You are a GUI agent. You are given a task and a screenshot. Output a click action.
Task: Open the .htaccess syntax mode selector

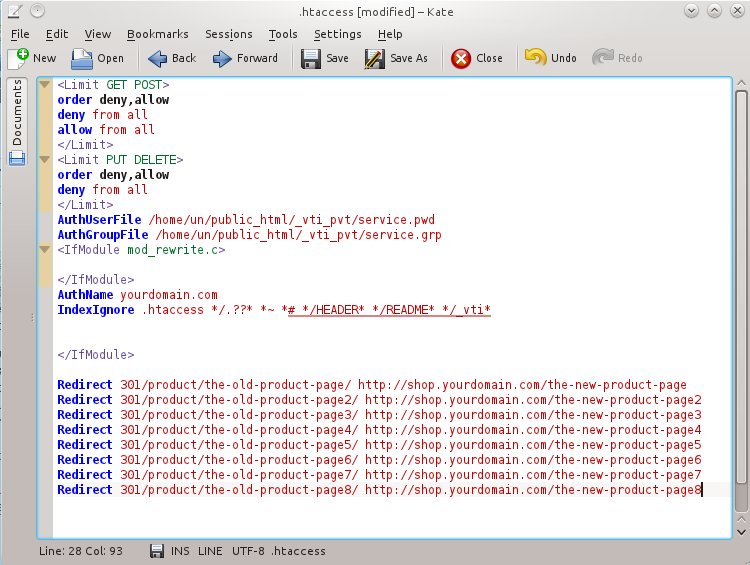tap(298, 551)
